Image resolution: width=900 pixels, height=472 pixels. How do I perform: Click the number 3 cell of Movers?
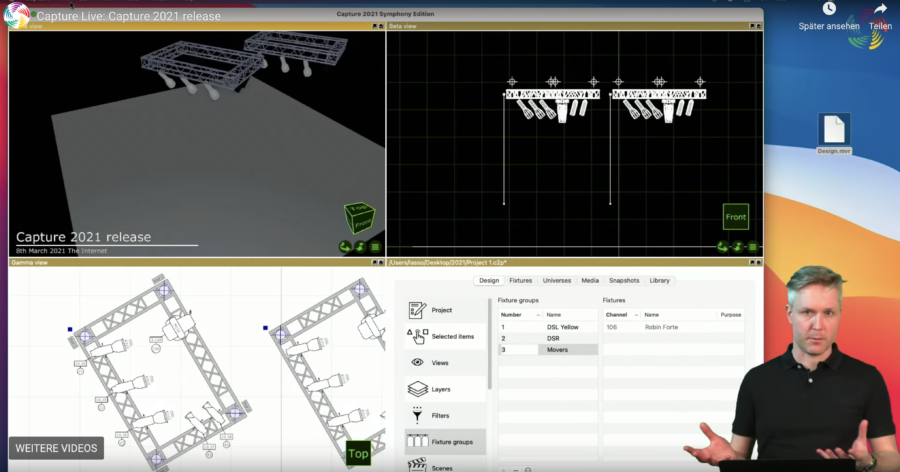(518, 350)
